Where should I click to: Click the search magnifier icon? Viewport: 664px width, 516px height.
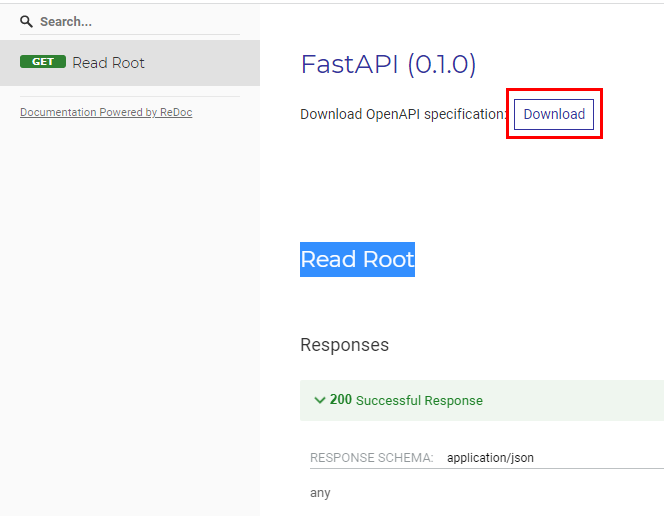pos(26,22)
